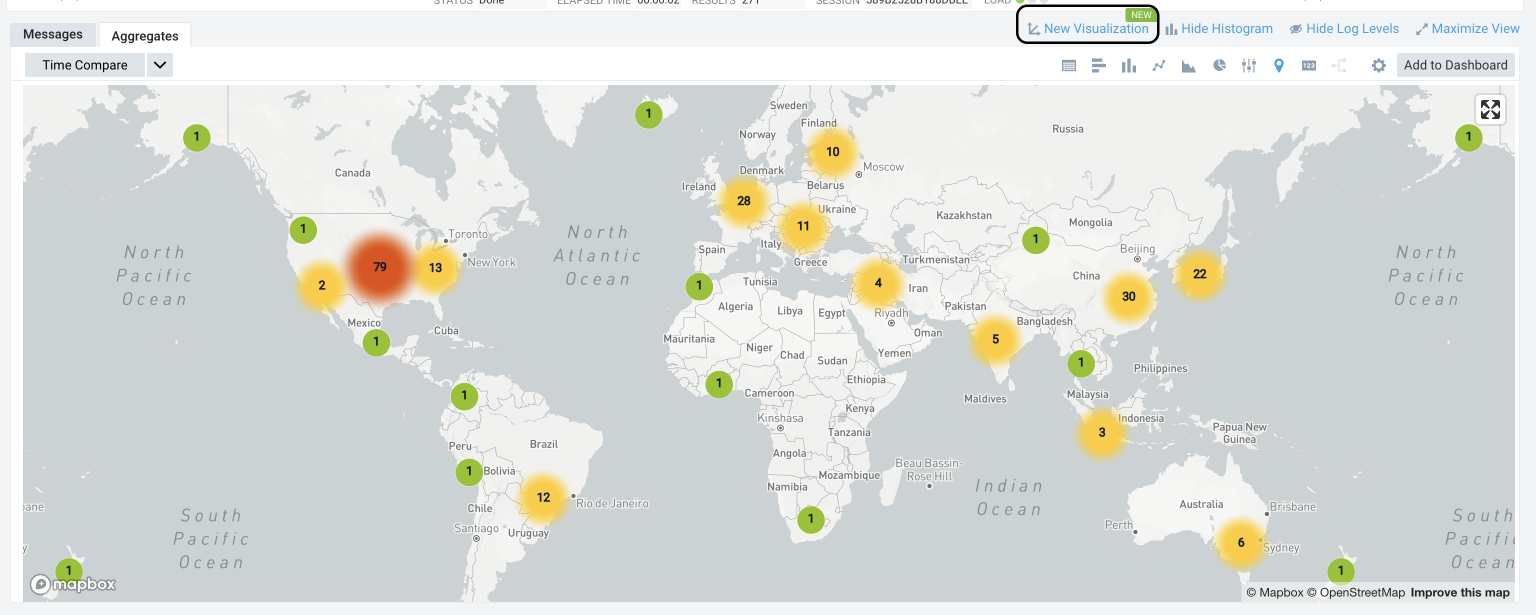This screenshot has width=1536, height=615.
Task: Select the column chart type
Action: tap(1129, 66)
